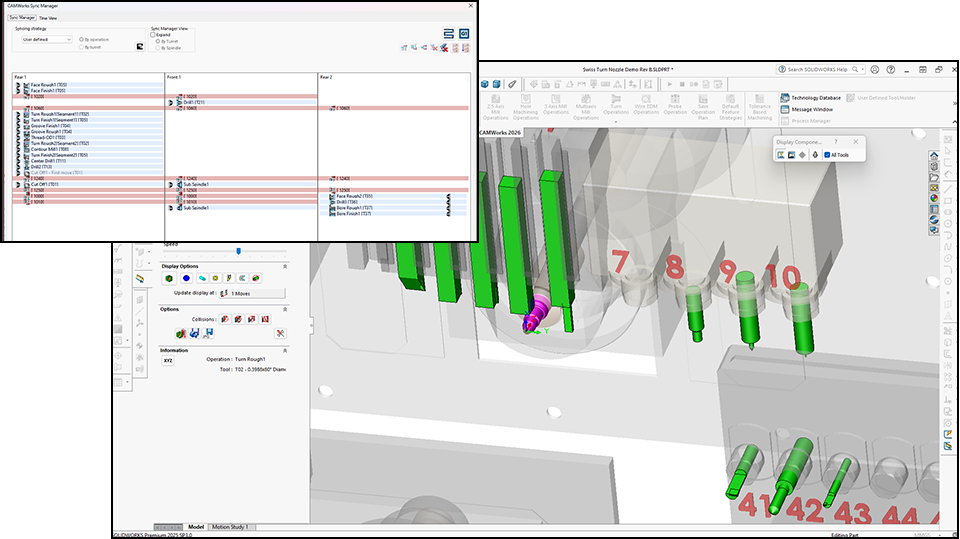
Task: Enable the Expand checkbox in Sync Manager View
Action: coord(153,34)
